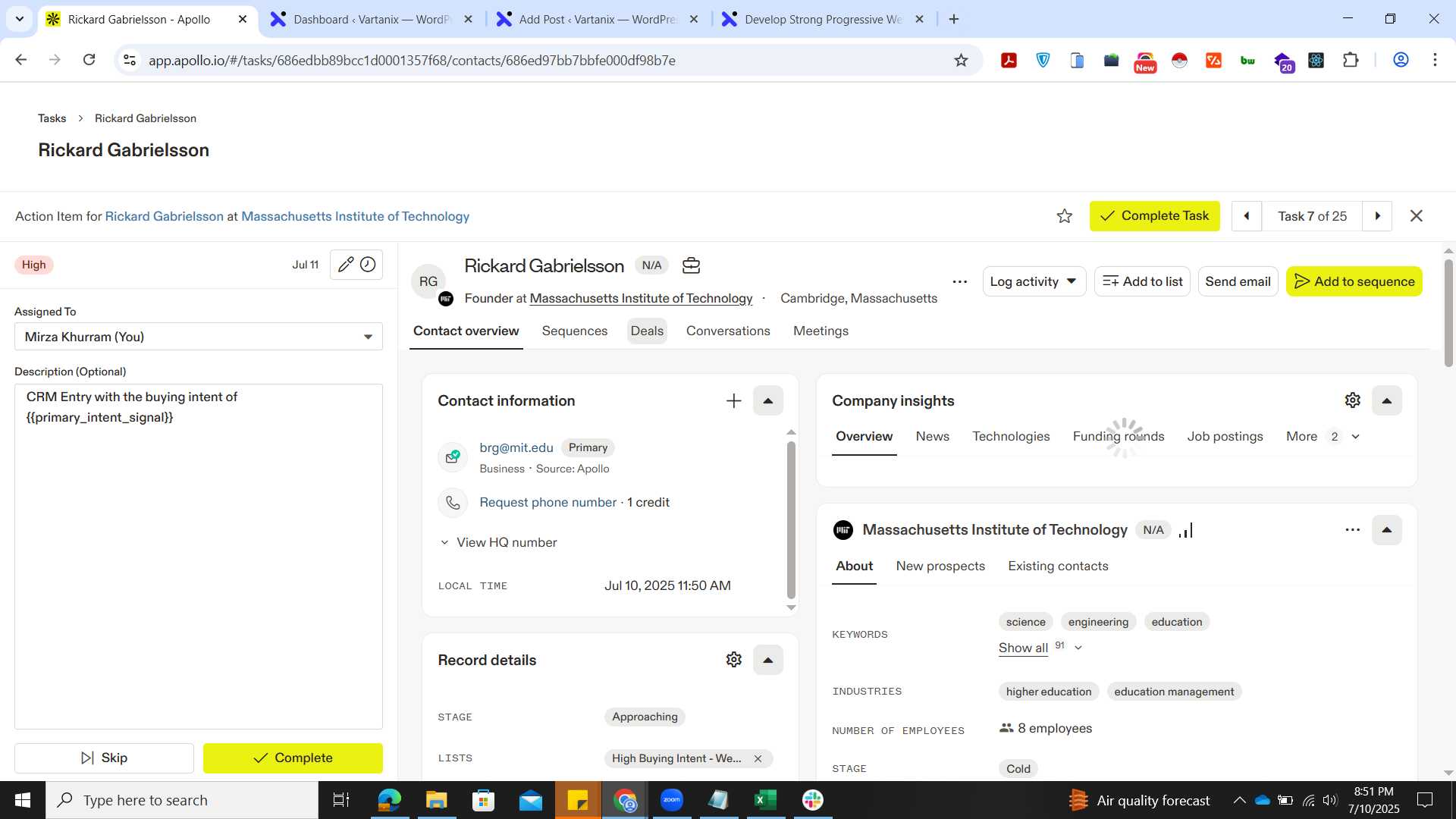Collapse the Massachusetts Institute of Technology card
Screen dimensions: 1456x819
1386,530
